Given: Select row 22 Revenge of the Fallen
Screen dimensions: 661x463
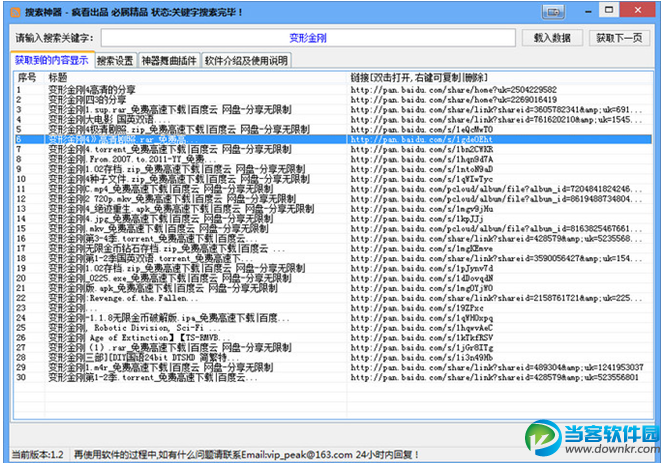Looking at the screenshot, I should pyautogui.click(x=333, y=298).
